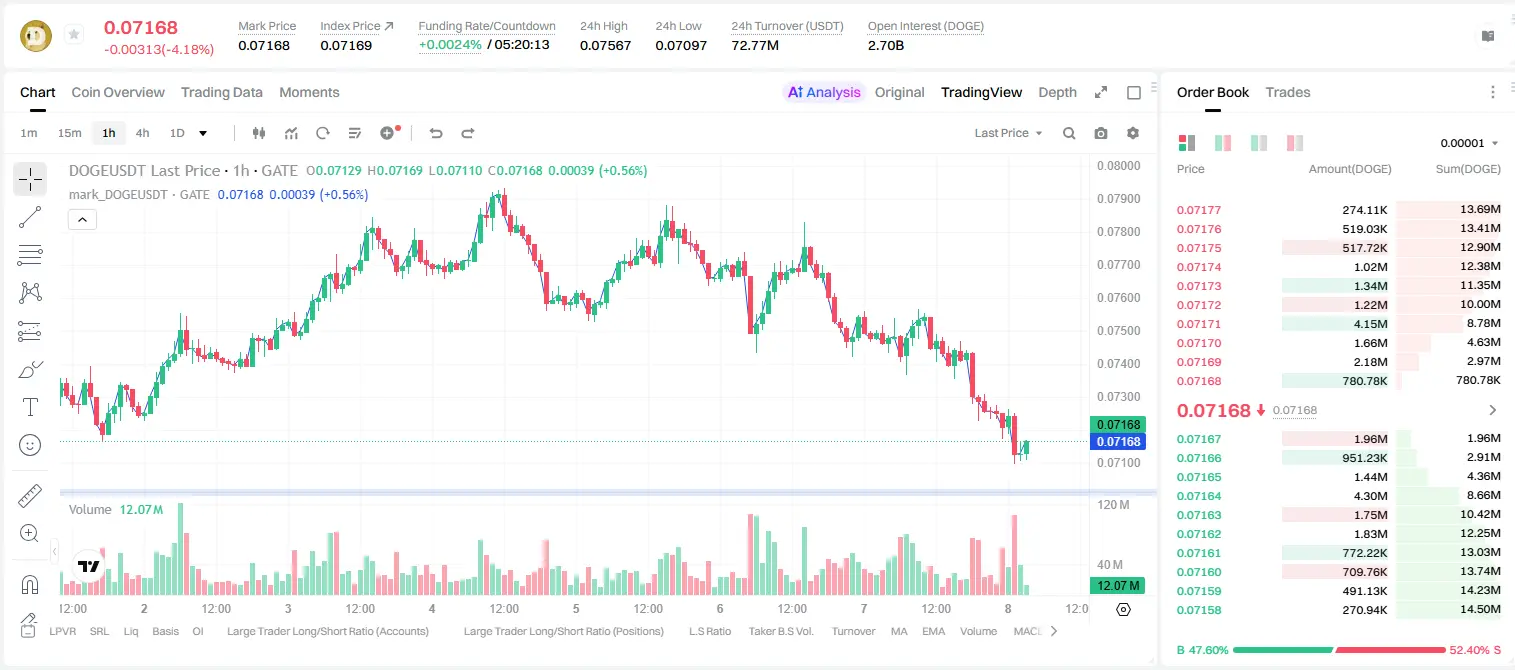
Task: Open order book 0.00001 precision dropdown
Action: 1469,143
